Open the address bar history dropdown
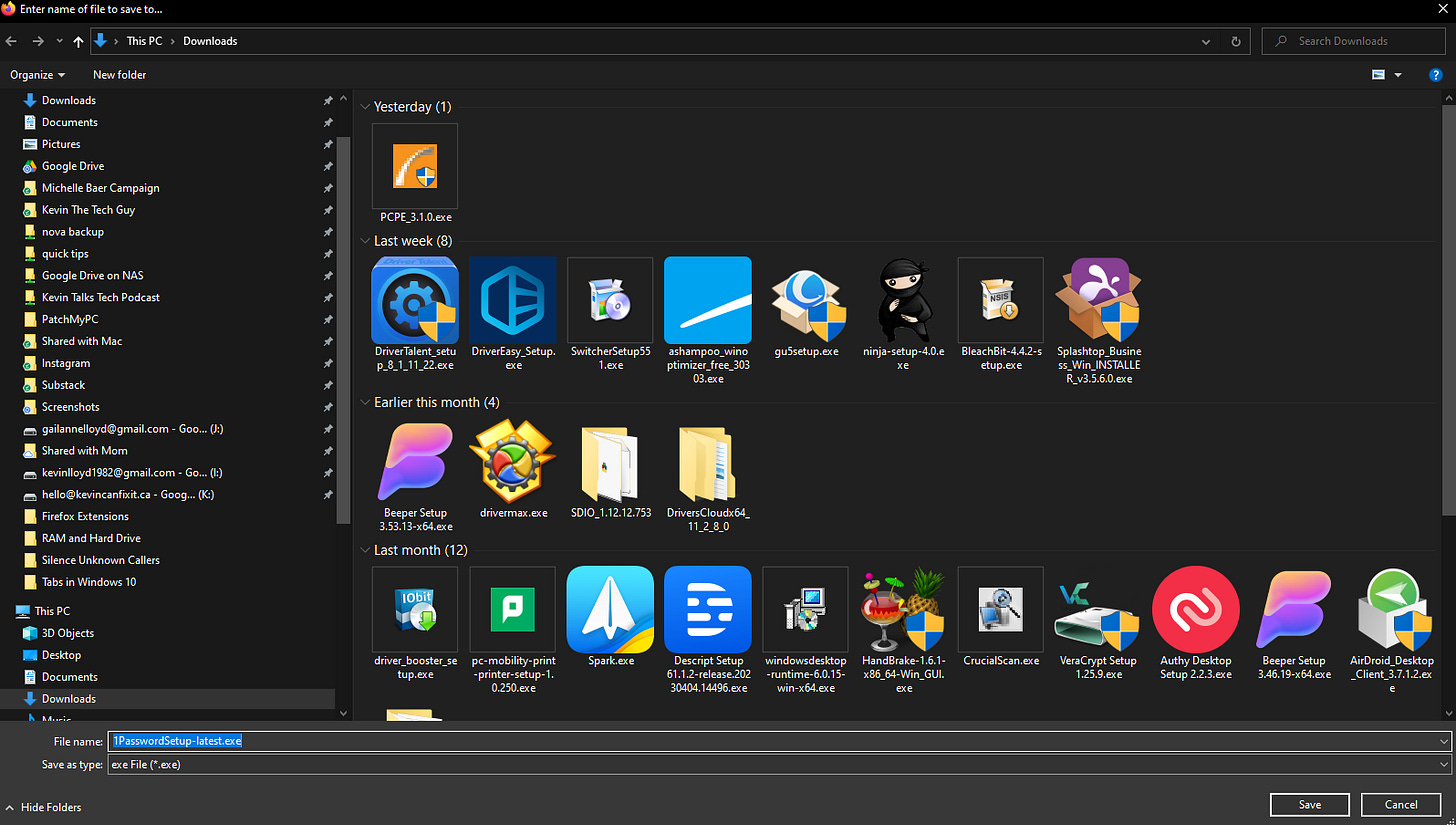This screenshot has width=1456, height=825. (1208, 41)
